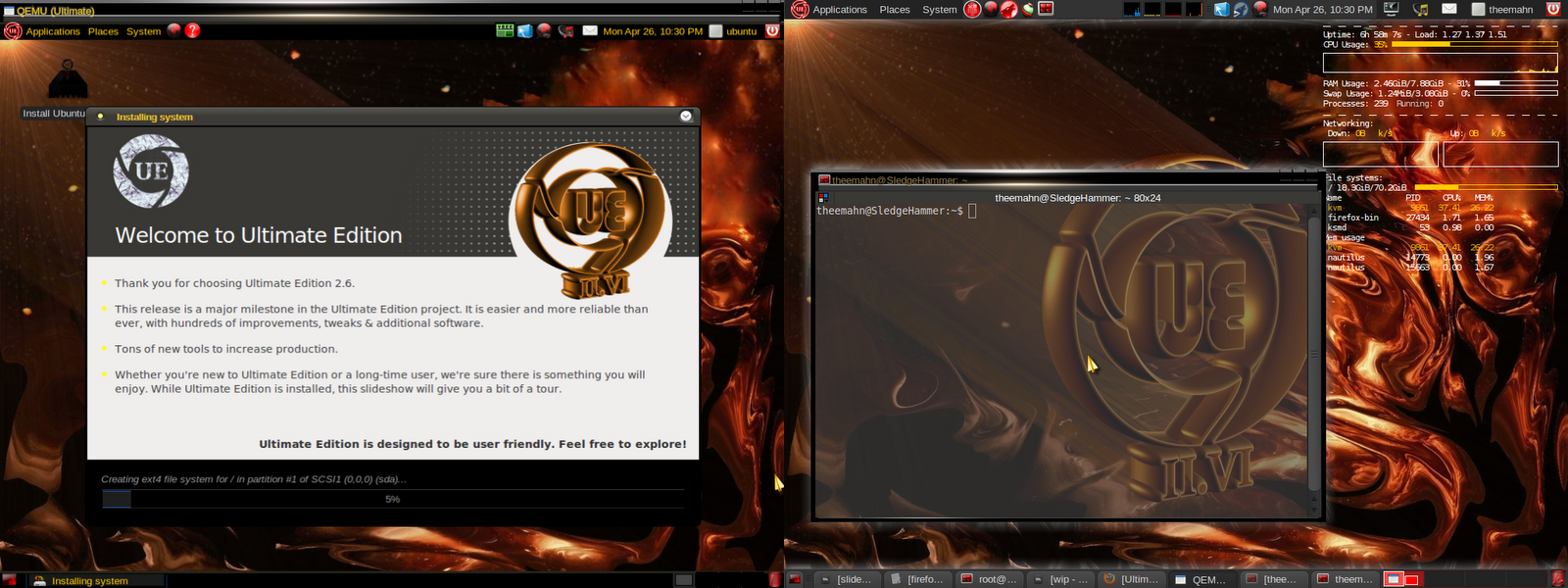Select the '[slide...' task in host taskbar

846,579
